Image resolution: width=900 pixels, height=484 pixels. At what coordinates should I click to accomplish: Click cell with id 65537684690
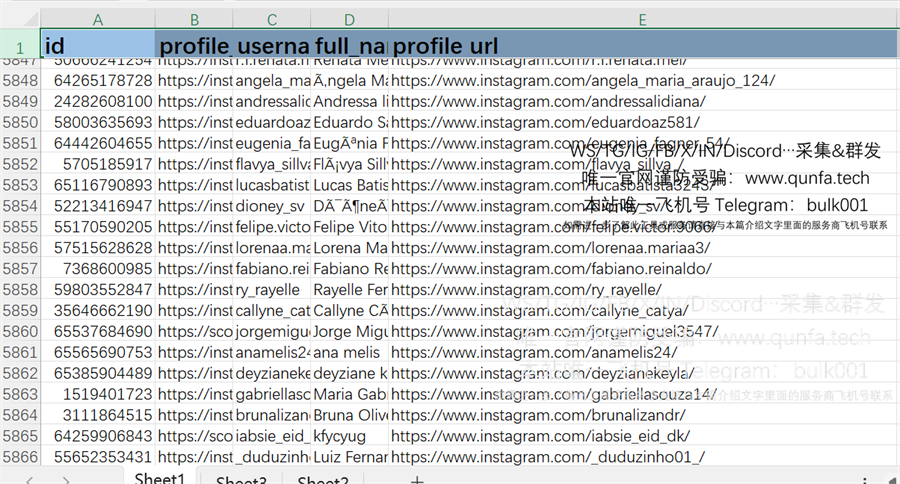[98, 331]
